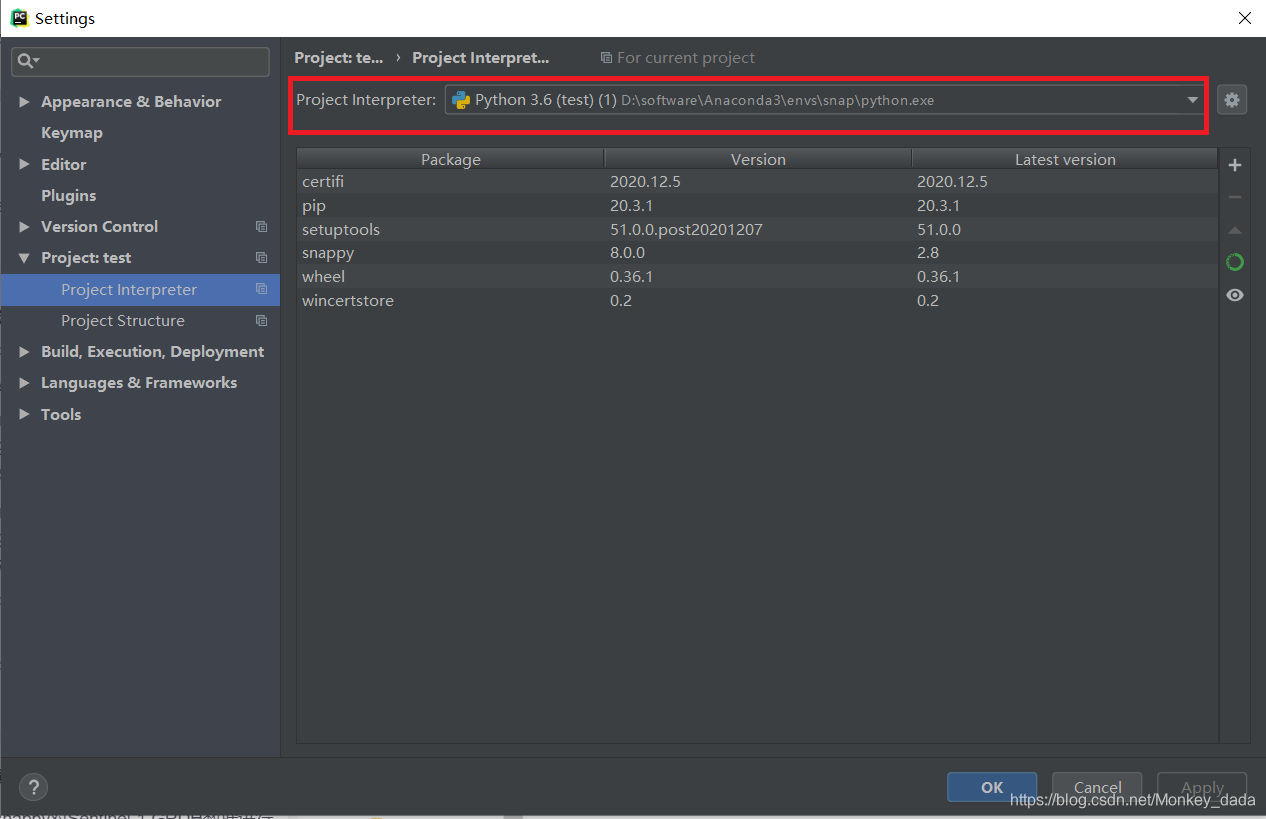The width and height of the screenshot is (1266, 819).
Task: Select the certifi package row
Action: coord(757,182)
